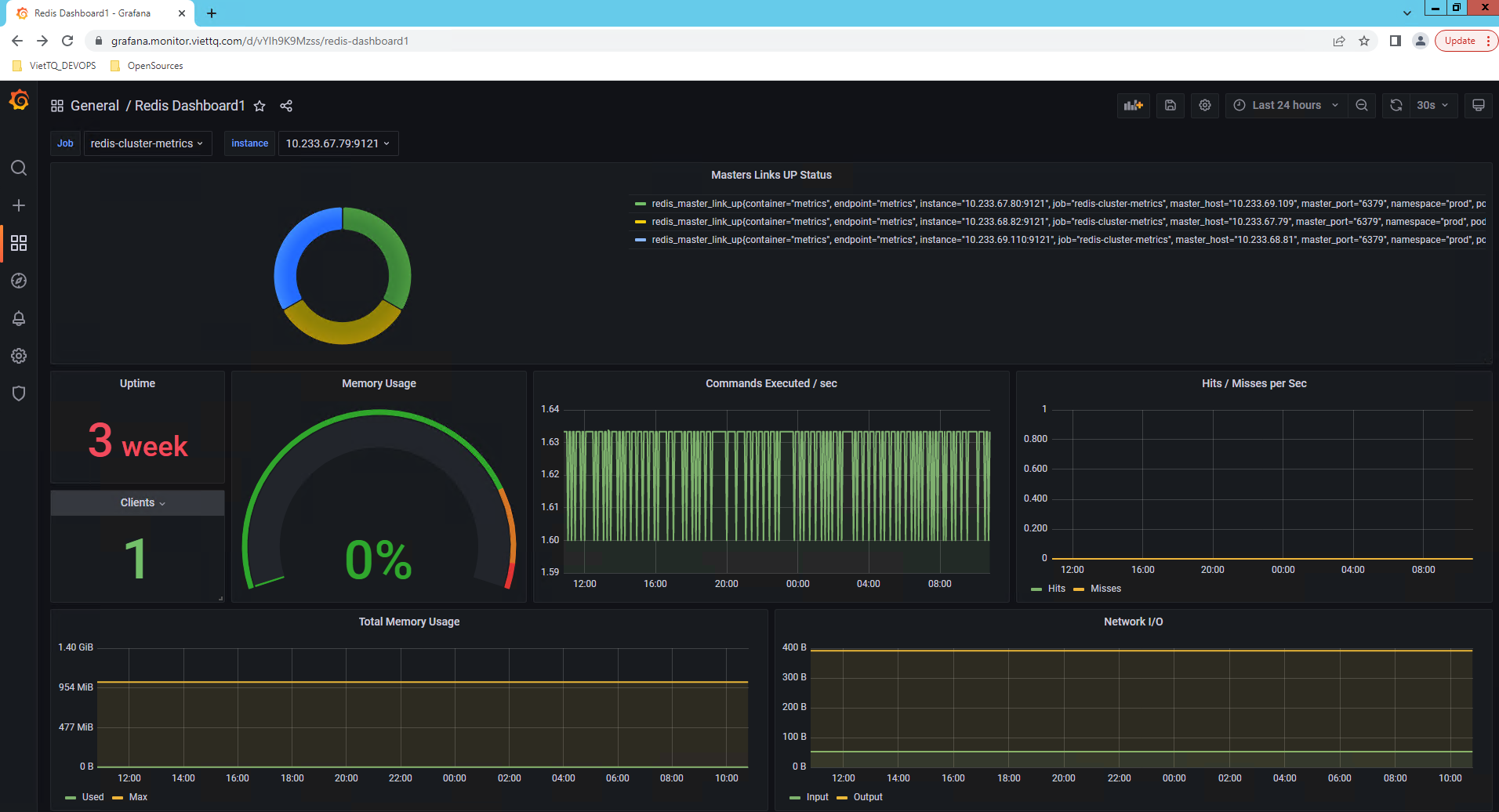Open the VietTQ_DEVOPS bookmarks folder
The image size is (1499, 812).
tap(54, 66)
